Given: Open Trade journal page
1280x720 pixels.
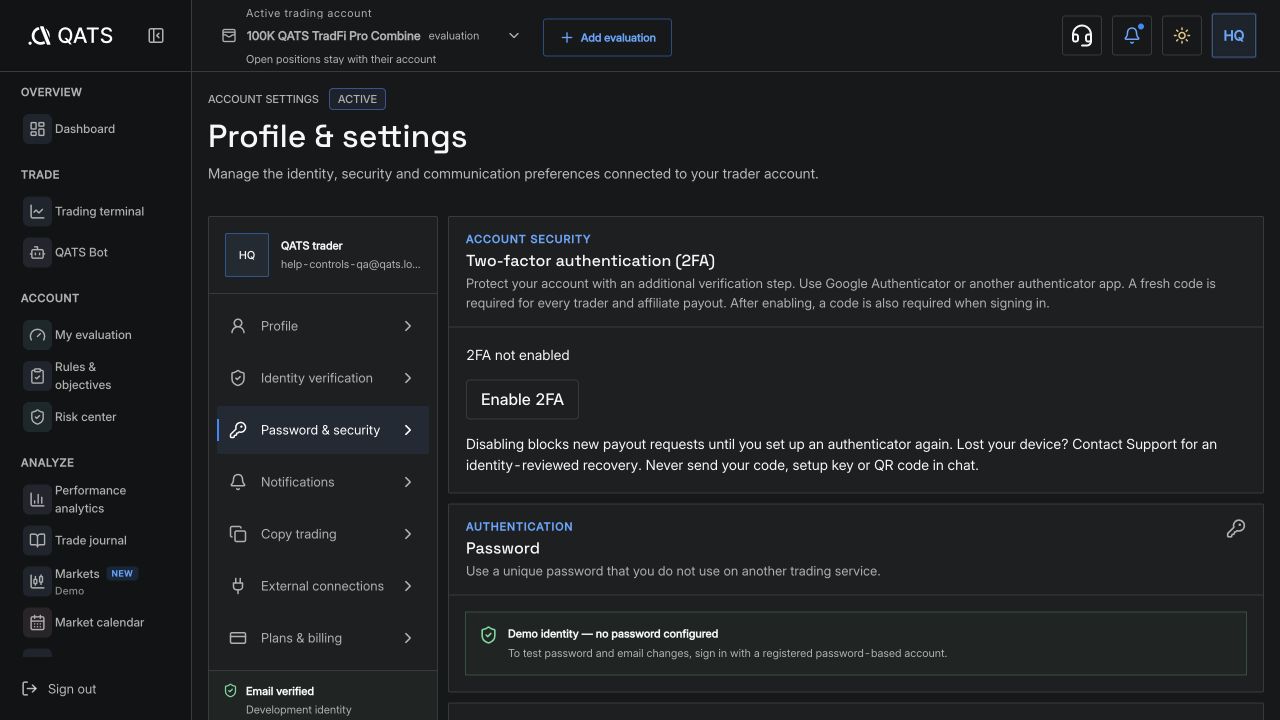Looking at the screenshot, I should coord(95,540).
